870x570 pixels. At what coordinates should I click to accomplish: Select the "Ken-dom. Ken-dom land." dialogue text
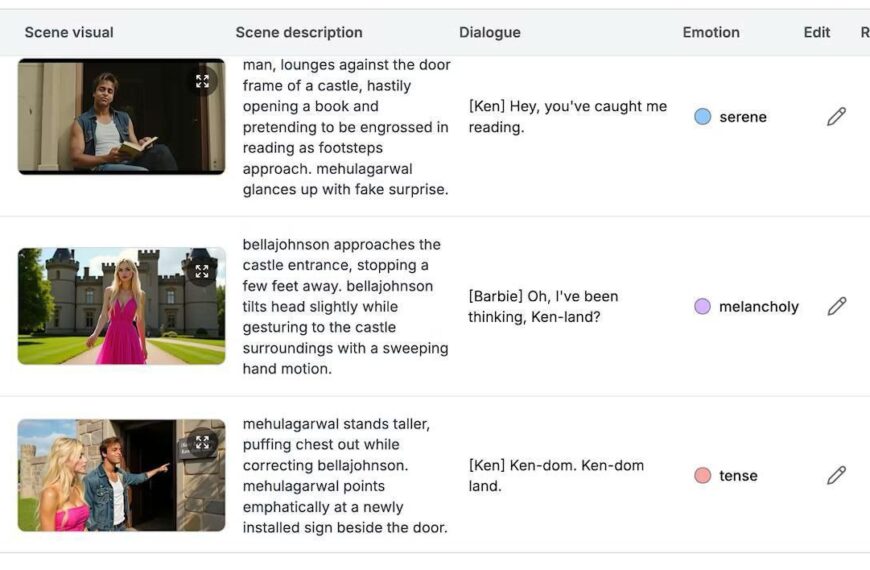click(x=556, y=476)
